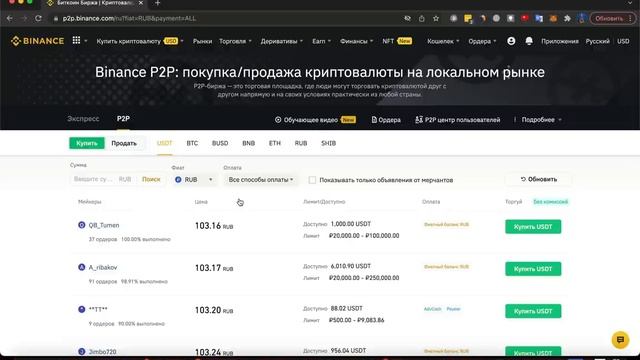
Task: Select the SHIB crypto tab
Action: (x=329, y=143)
